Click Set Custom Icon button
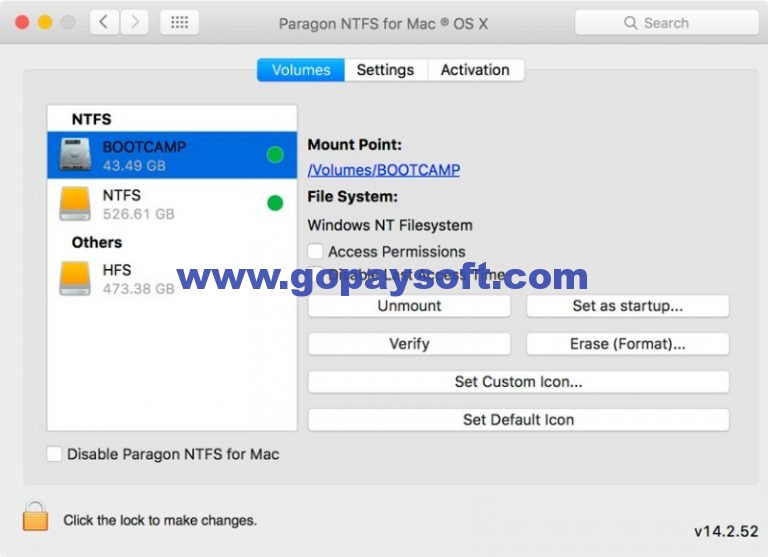This screenshot has height=557, width=768. [518, 382]
